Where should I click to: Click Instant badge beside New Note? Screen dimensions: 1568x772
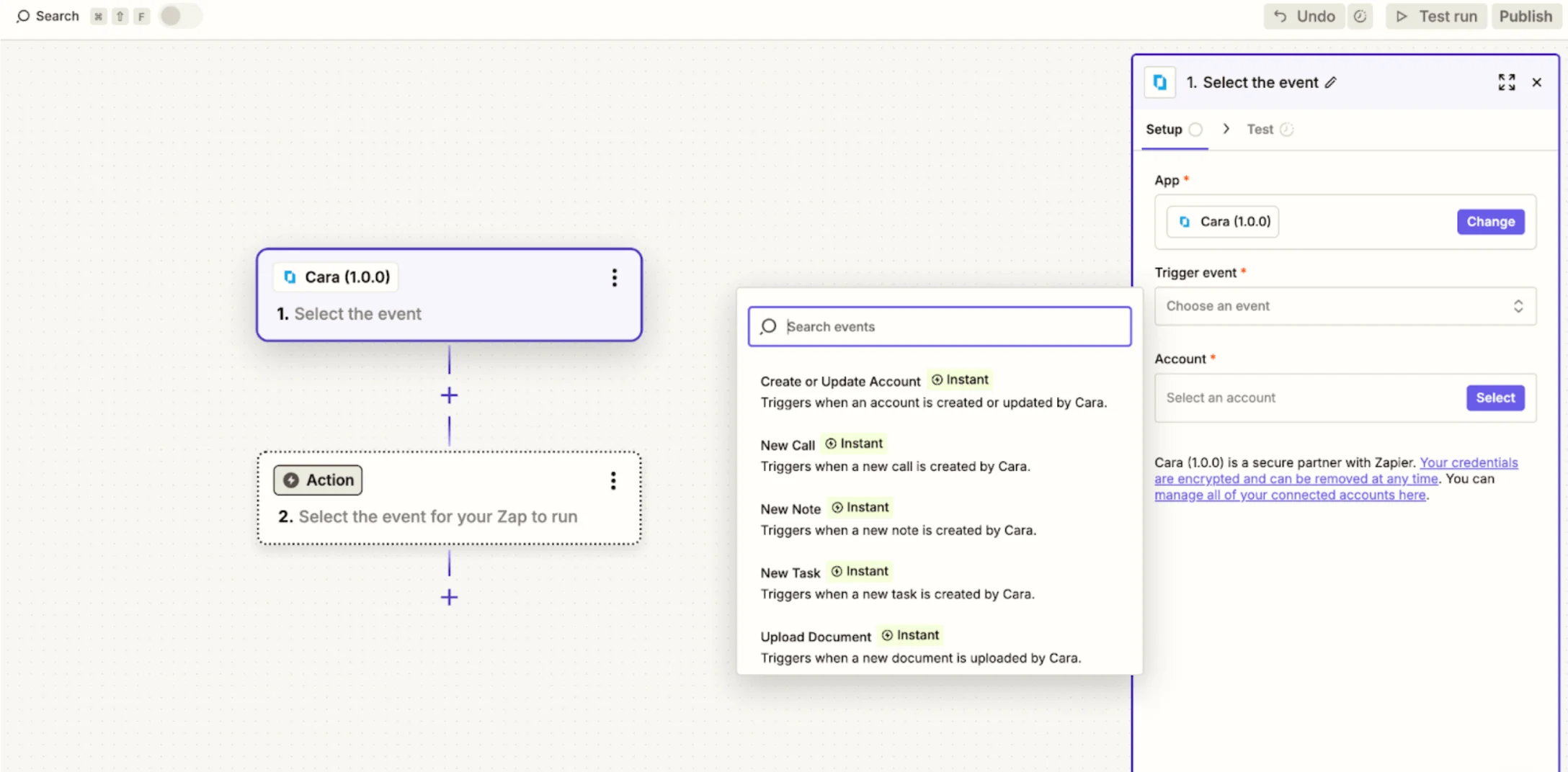tap(860, 508)
